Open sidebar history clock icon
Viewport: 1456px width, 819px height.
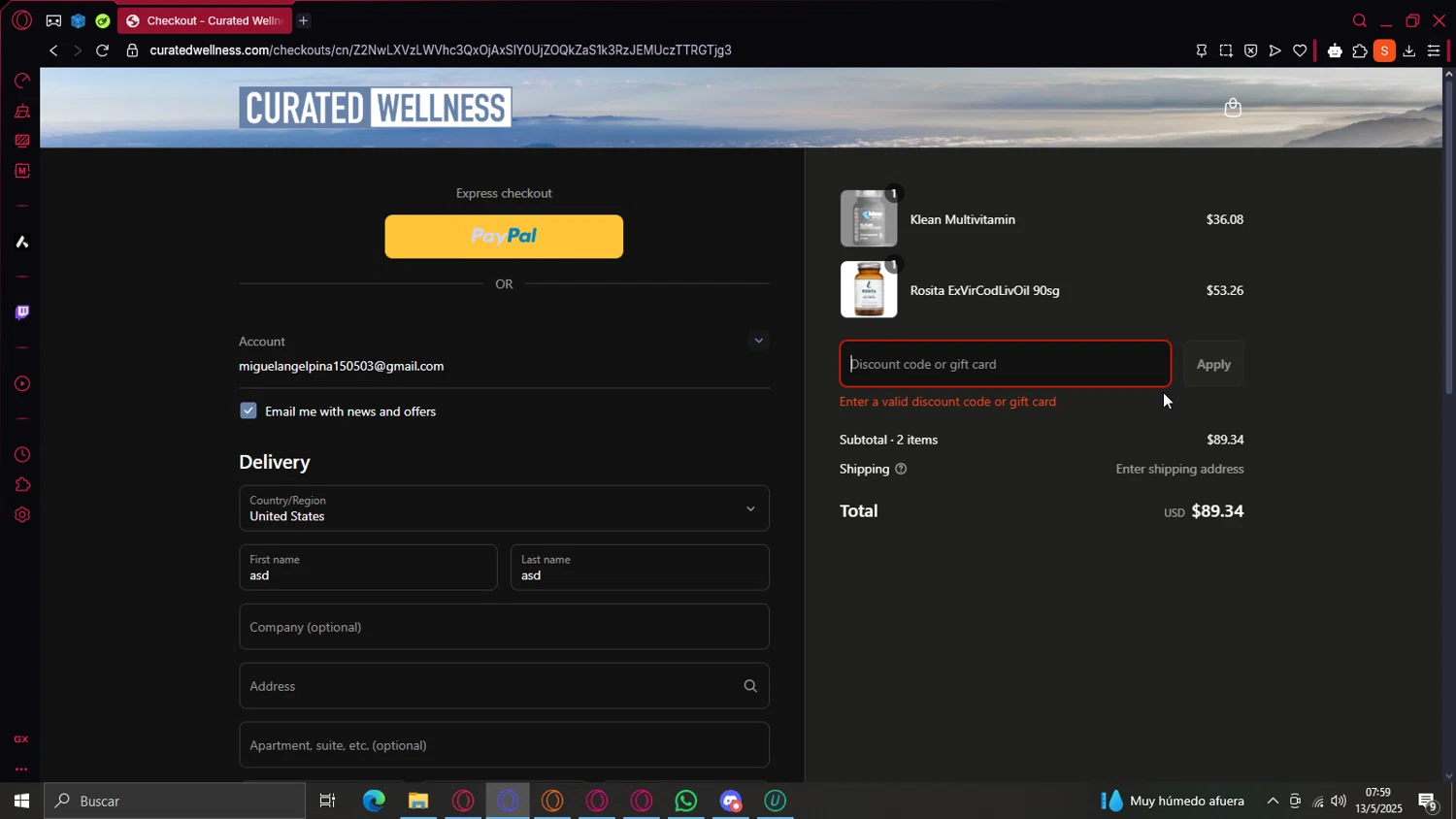point(21,454)
